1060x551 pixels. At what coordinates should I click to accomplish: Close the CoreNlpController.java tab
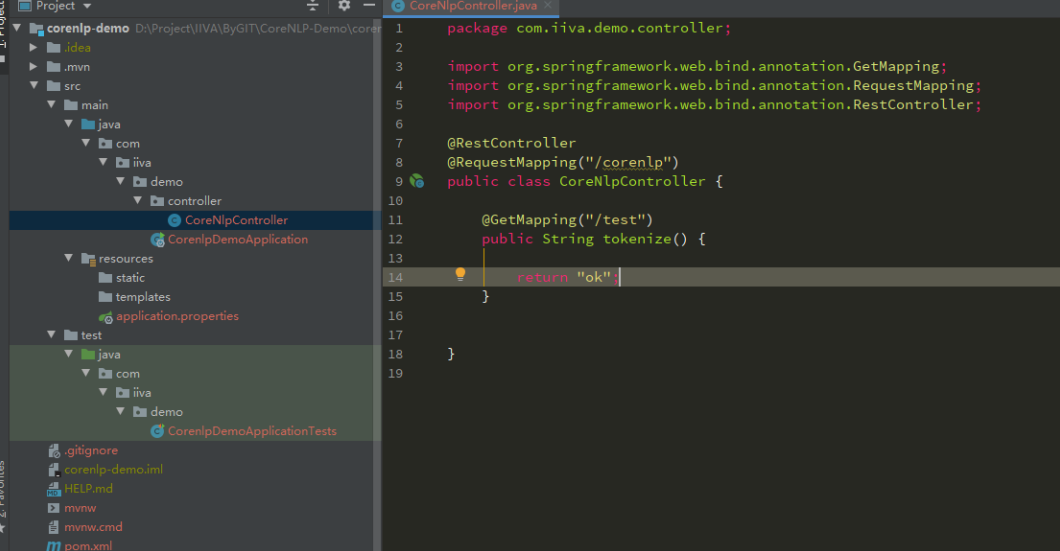click(548, 5)
